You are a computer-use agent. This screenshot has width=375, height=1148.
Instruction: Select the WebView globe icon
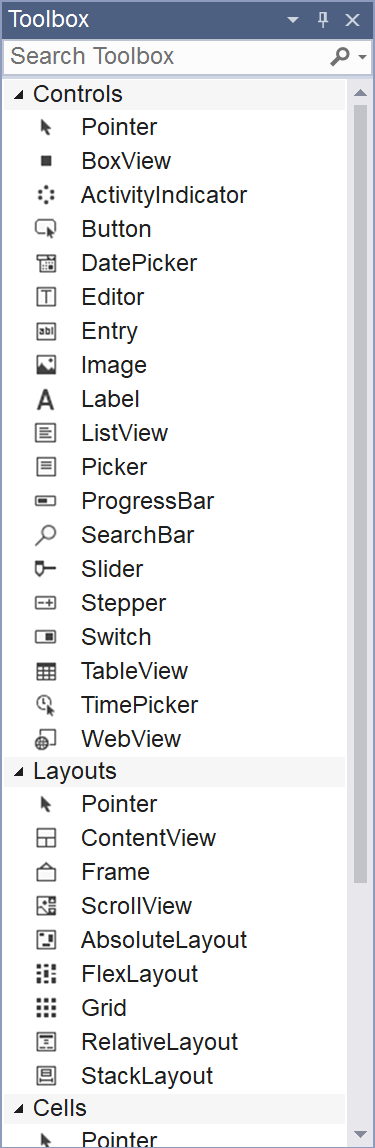click(45, 739)
